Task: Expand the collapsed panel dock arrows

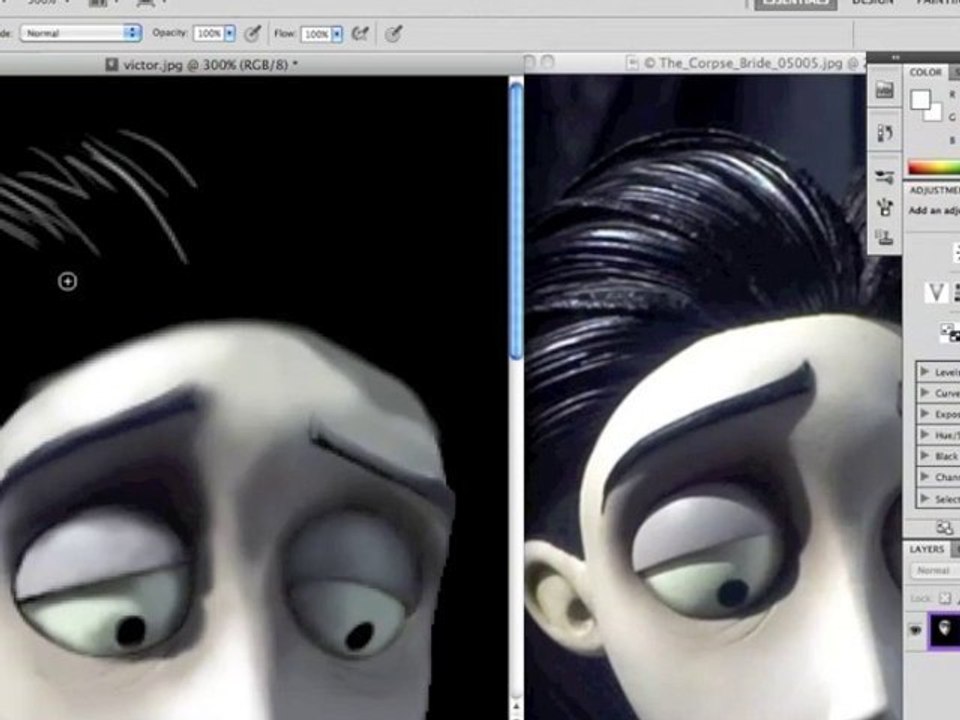Action: [896, 57]
